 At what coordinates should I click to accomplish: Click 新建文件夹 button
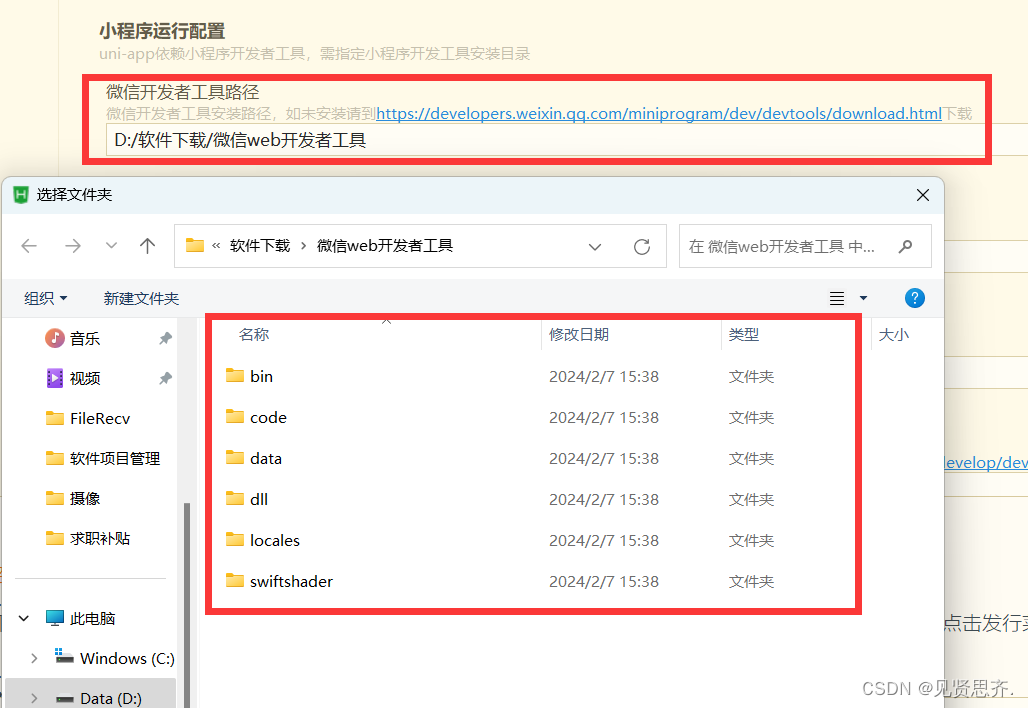click(141, 298)
